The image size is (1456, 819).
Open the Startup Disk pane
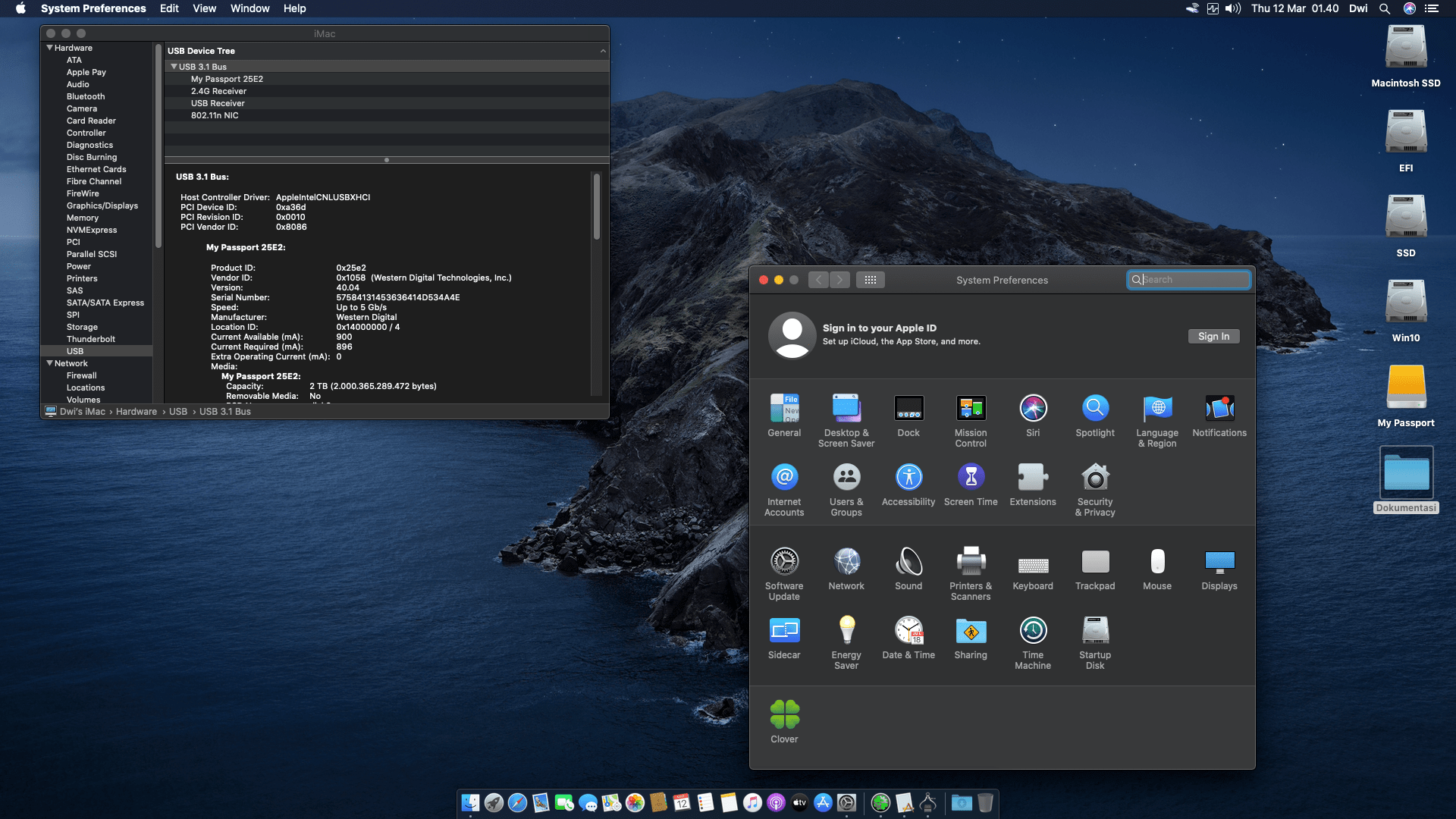pos(1094,630)
